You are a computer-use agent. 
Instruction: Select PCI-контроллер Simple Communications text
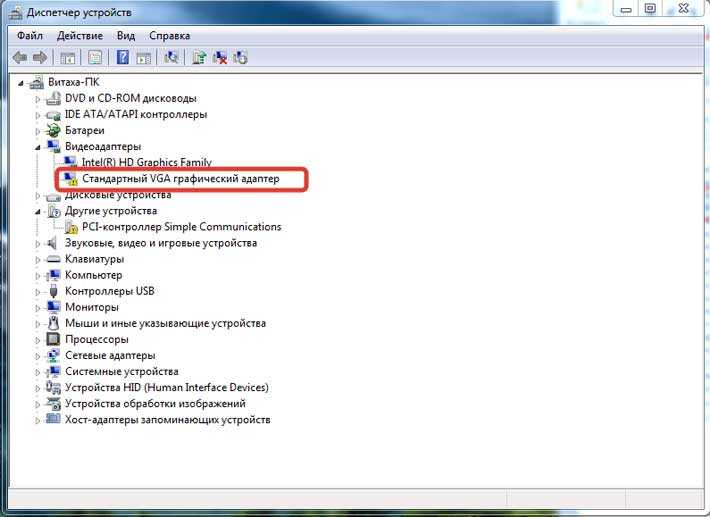coord(182,227)
